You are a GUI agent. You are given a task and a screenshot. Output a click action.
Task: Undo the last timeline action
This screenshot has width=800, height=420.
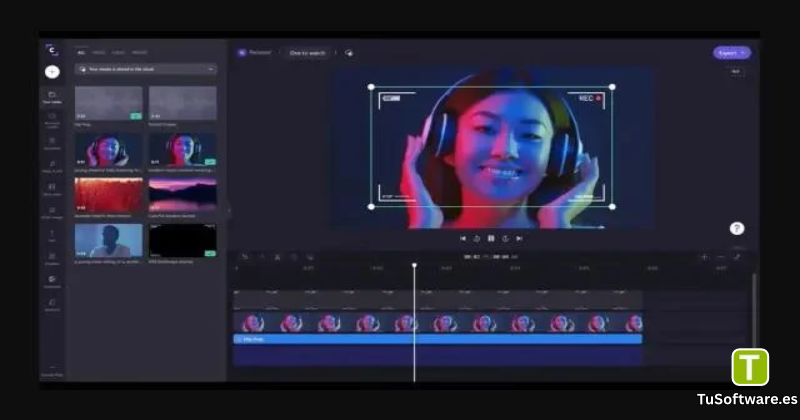coord(245,257)
